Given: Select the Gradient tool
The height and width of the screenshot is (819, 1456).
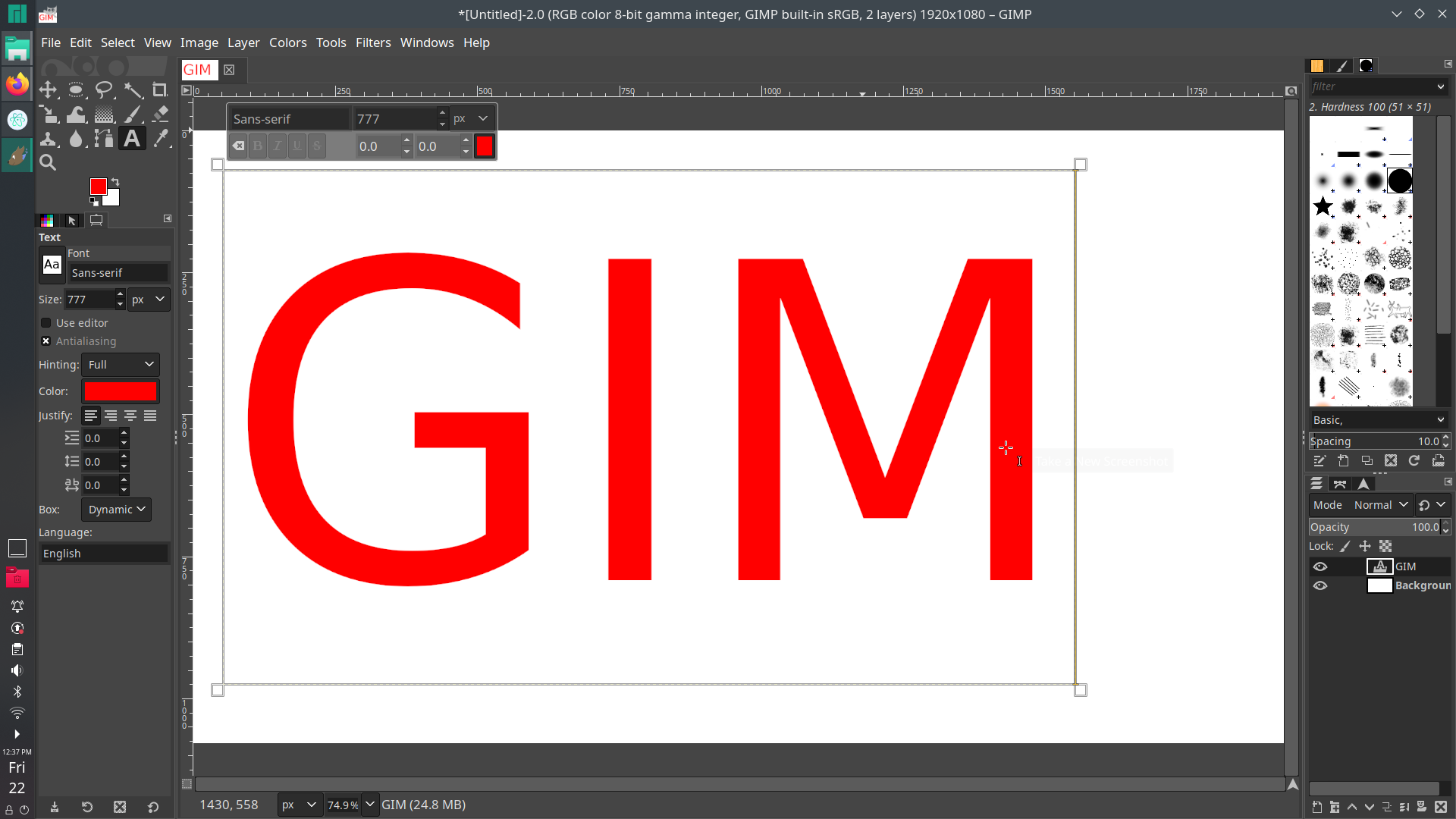Looking at the screenshot, I should point(104,115).
